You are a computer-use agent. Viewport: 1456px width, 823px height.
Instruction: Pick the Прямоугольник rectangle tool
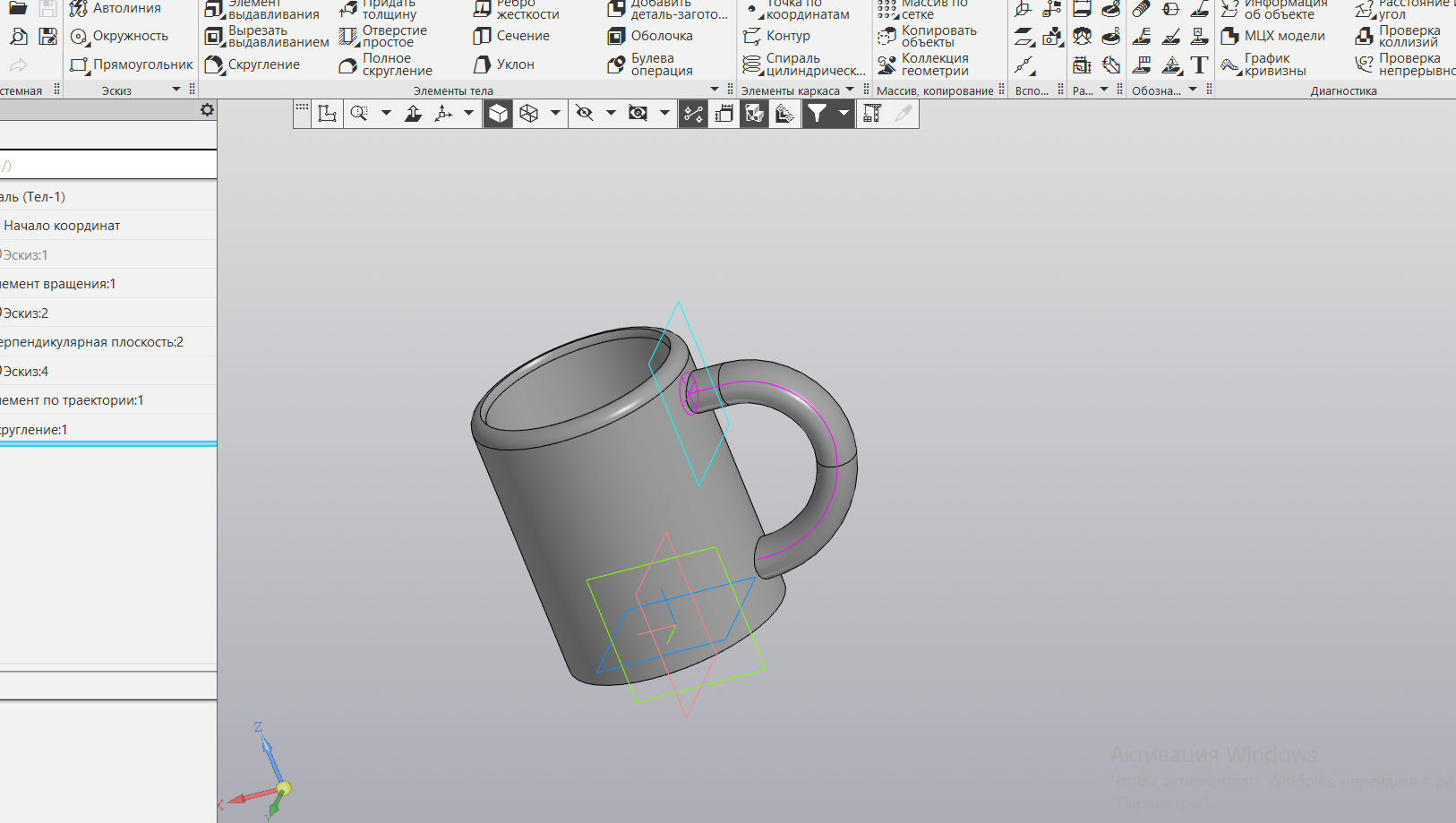(132, 65)
